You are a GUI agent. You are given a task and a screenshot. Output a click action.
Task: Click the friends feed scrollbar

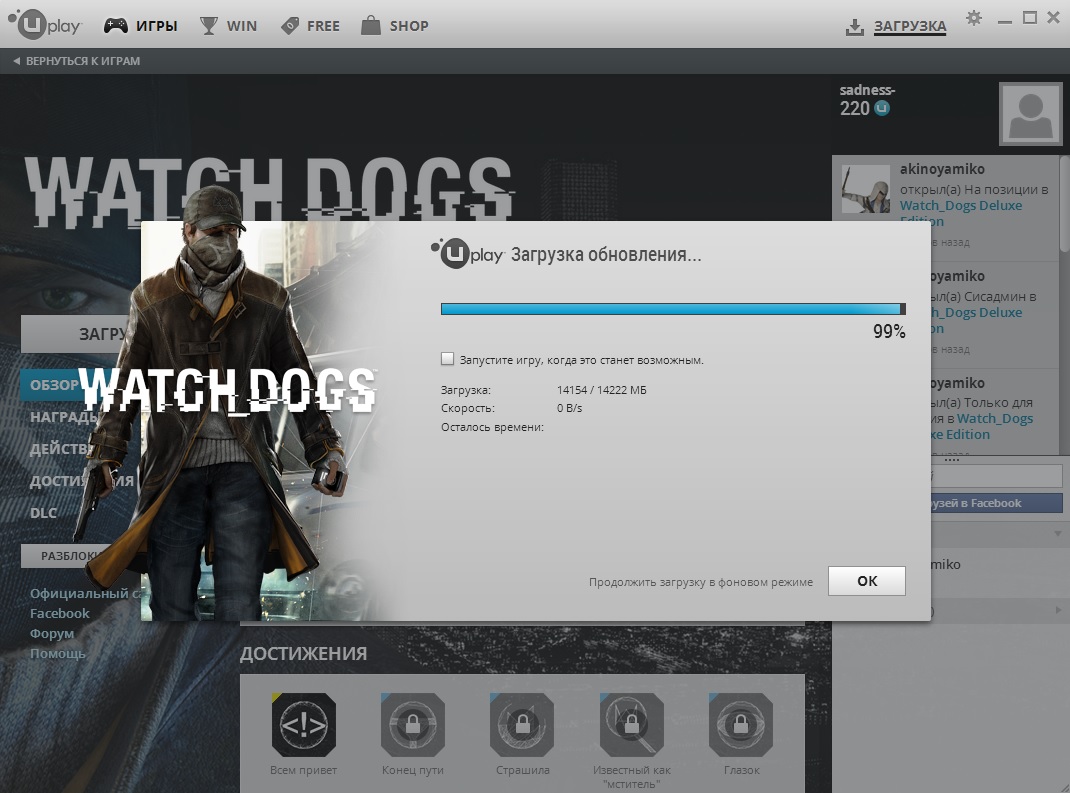1065,205
